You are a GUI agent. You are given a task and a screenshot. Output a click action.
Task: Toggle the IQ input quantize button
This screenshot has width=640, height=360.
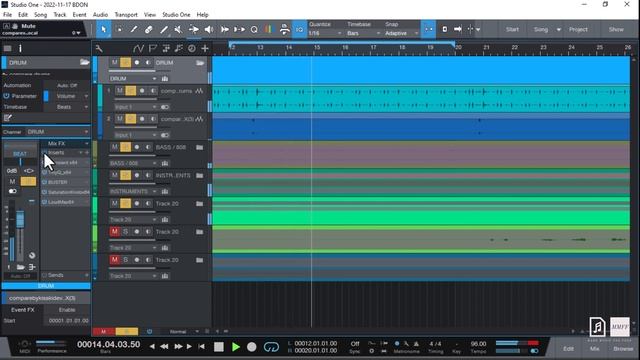(x=299, y=29)
